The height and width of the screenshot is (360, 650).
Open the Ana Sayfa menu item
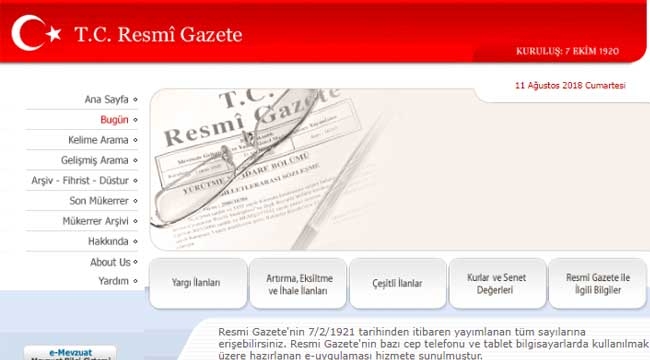coord(107,100)
